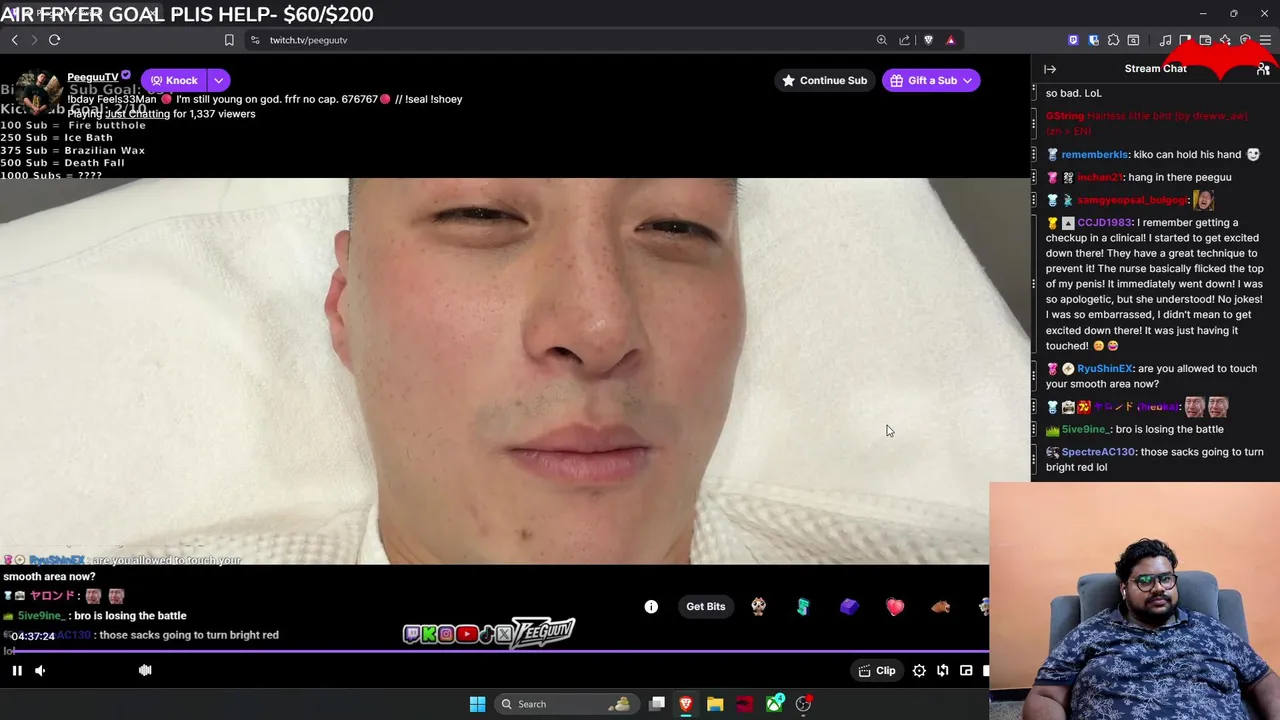Create a clip with the Clip button
Screen dimensions: 1280x720
point(877,671)
